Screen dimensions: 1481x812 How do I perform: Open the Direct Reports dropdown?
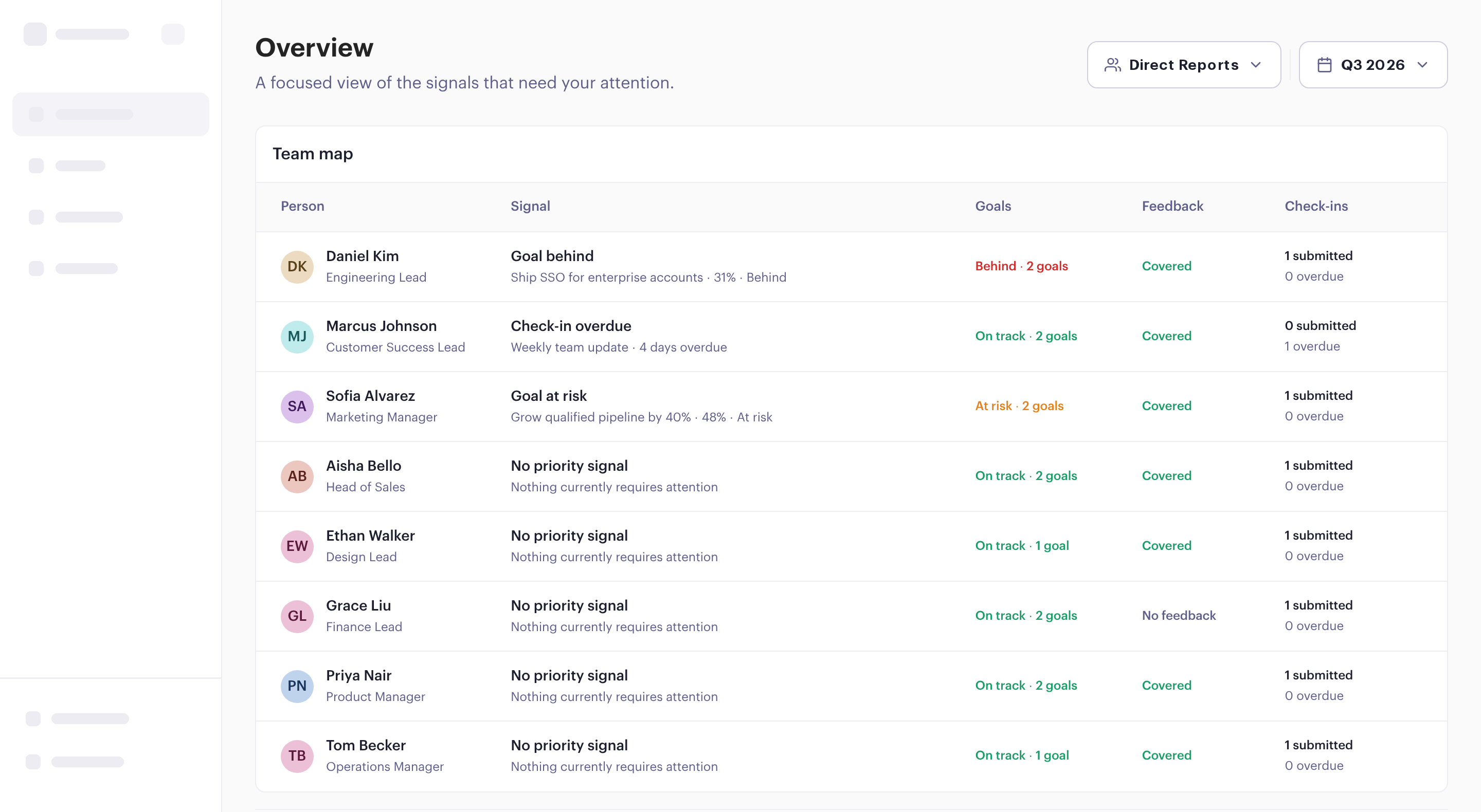[1183, 64]
